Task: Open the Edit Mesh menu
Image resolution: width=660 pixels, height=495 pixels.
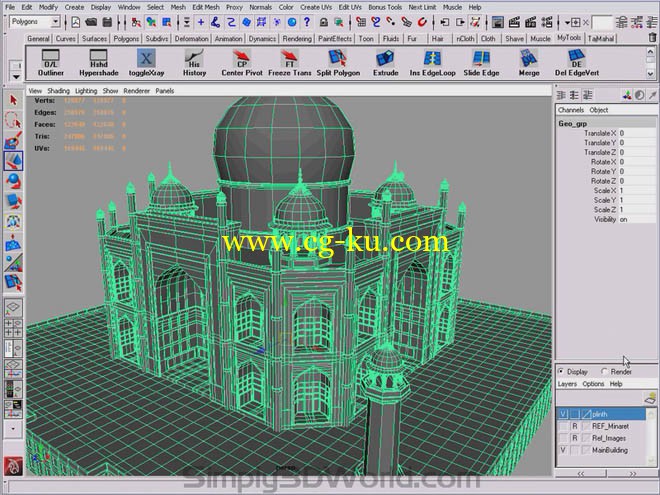Action: pos(206,7)
